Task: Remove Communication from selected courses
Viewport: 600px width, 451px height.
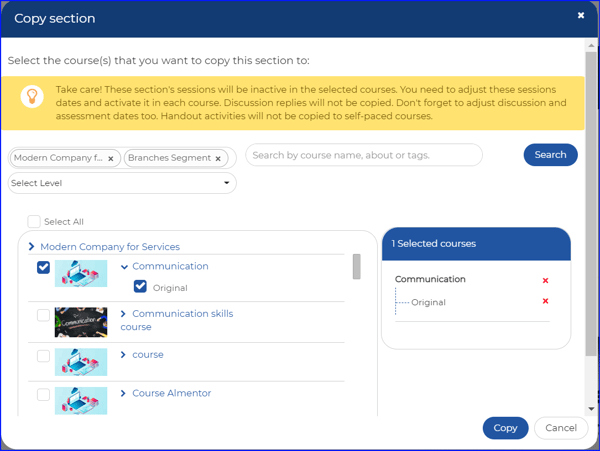Action: pyautogui.click(x=545, y=280)
